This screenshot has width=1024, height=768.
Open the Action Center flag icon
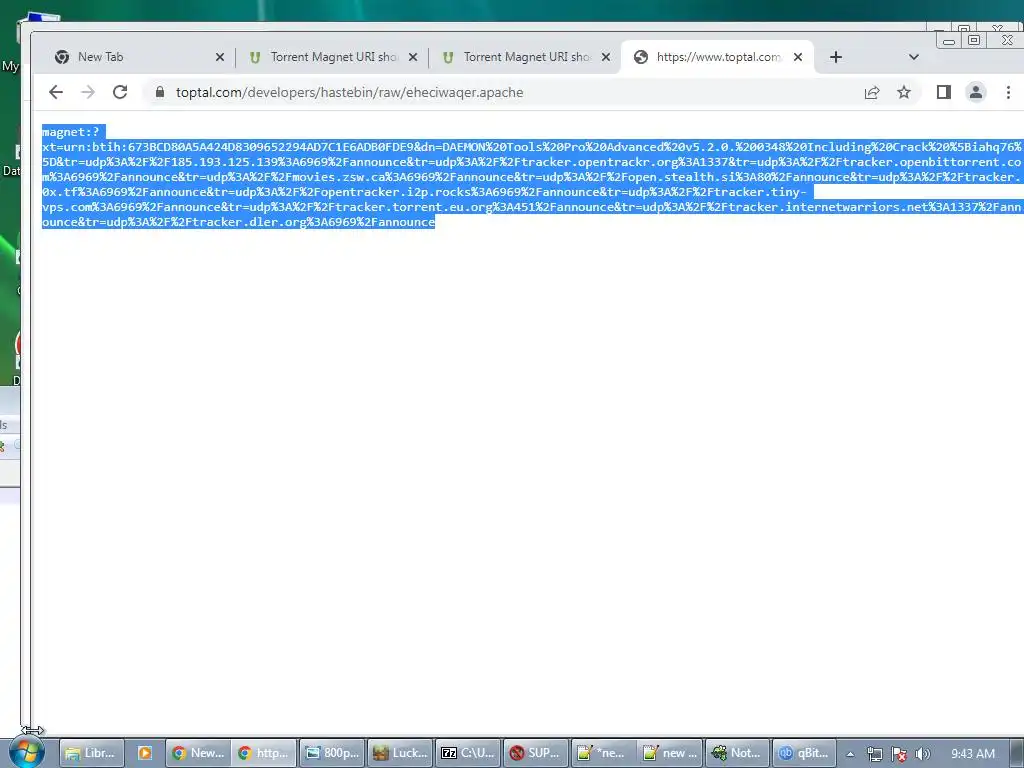click(899, 754)
